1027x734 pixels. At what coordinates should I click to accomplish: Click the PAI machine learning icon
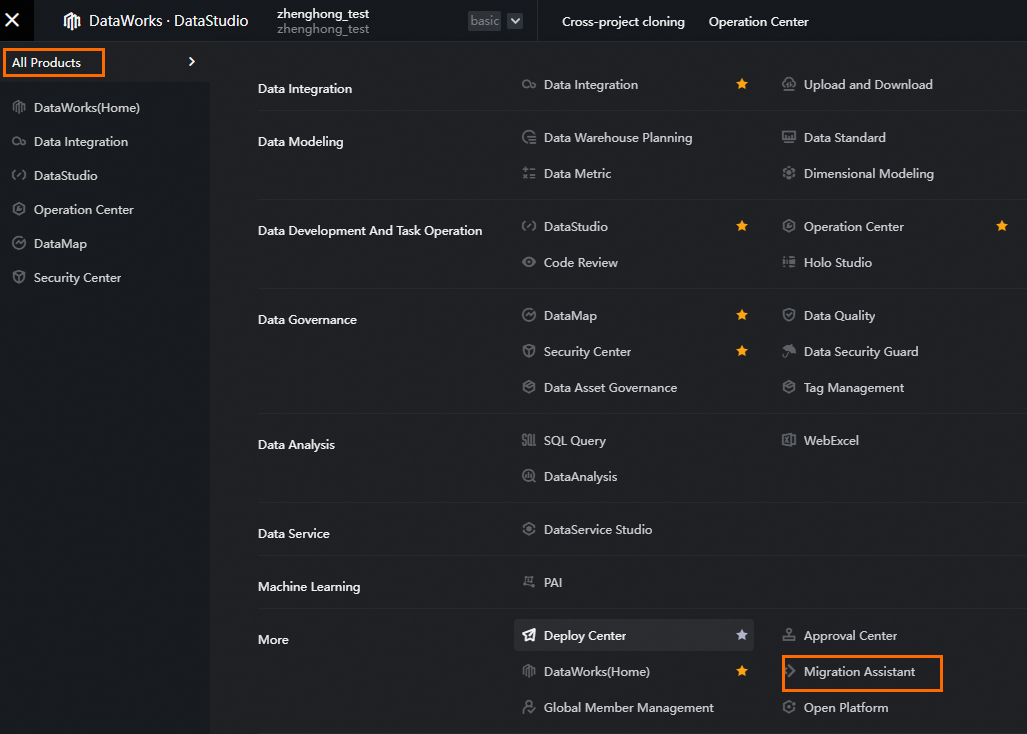pos(529,583)
